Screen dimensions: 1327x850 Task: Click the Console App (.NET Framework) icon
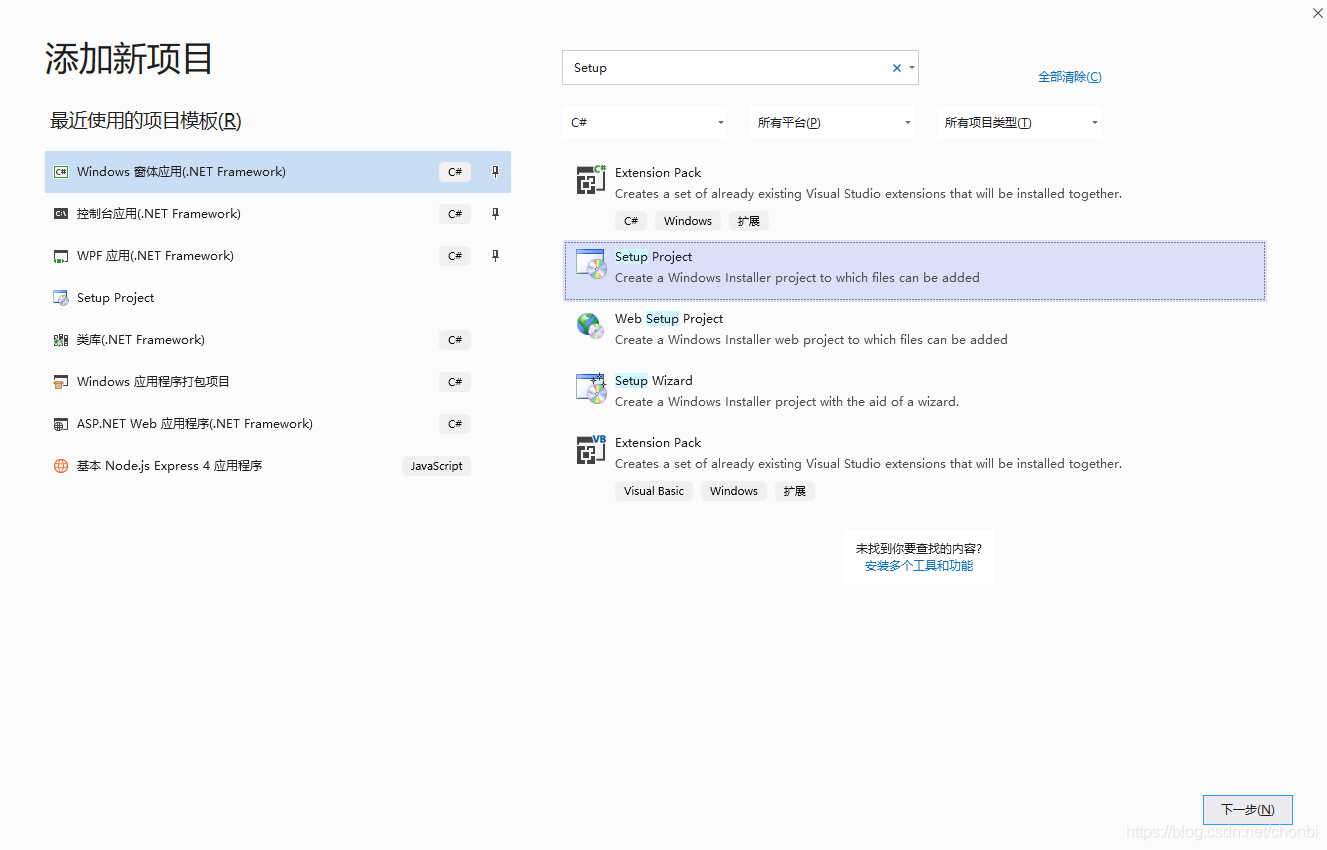click(x=61, y=214)
